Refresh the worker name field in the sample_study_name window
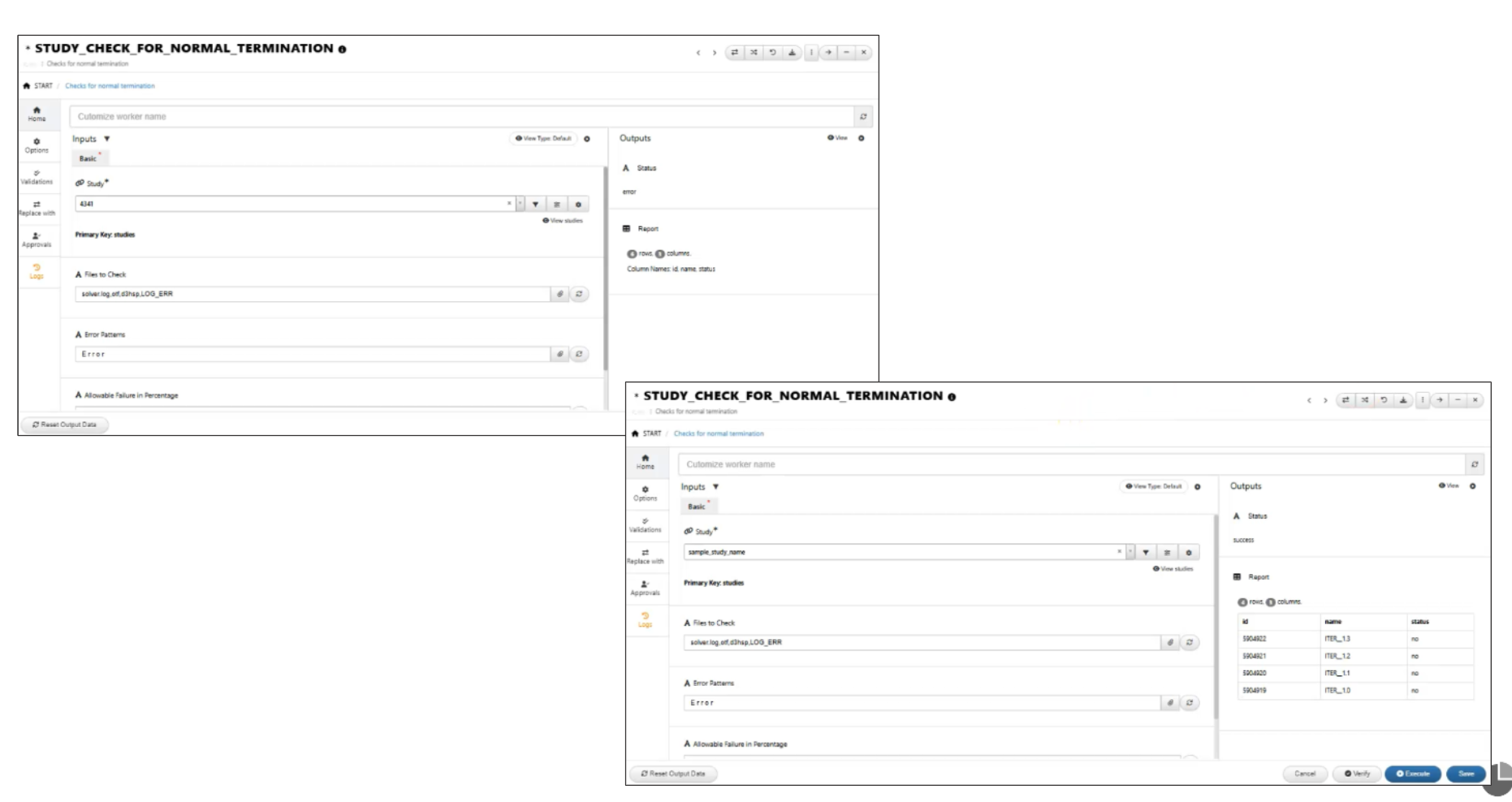Viewport: 1512px width, 802px height. (1475, 464)
